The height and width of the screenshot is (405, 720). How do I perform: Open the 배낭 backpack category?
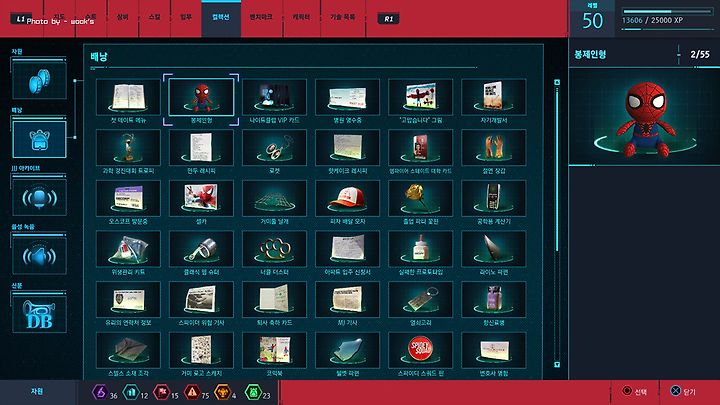[x=39, y=140]
